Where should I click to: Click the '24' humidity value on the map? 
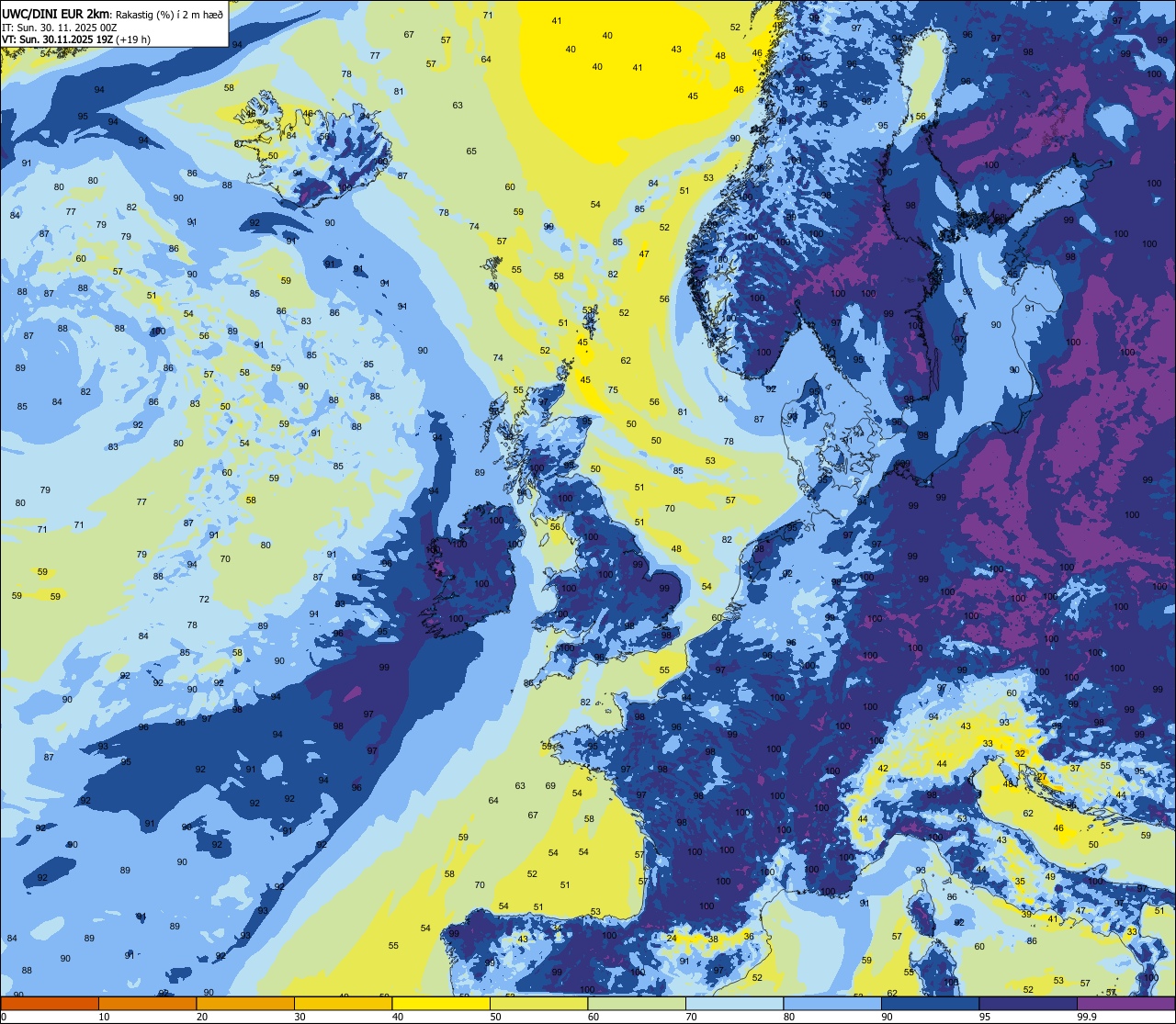coord(672,939)
